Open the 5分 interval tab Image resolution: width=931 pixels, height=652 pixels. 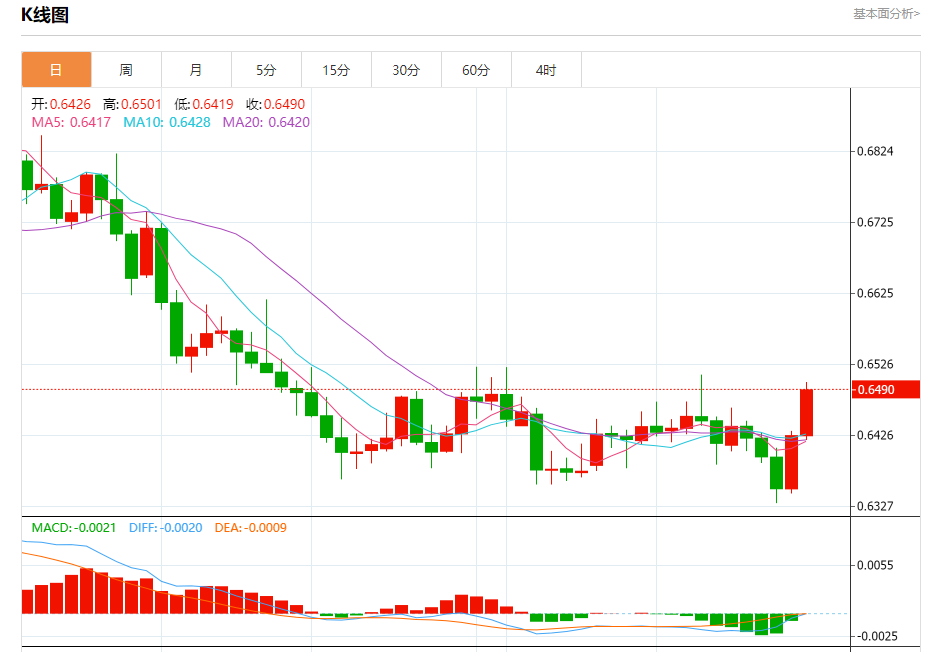coord(266,70)
